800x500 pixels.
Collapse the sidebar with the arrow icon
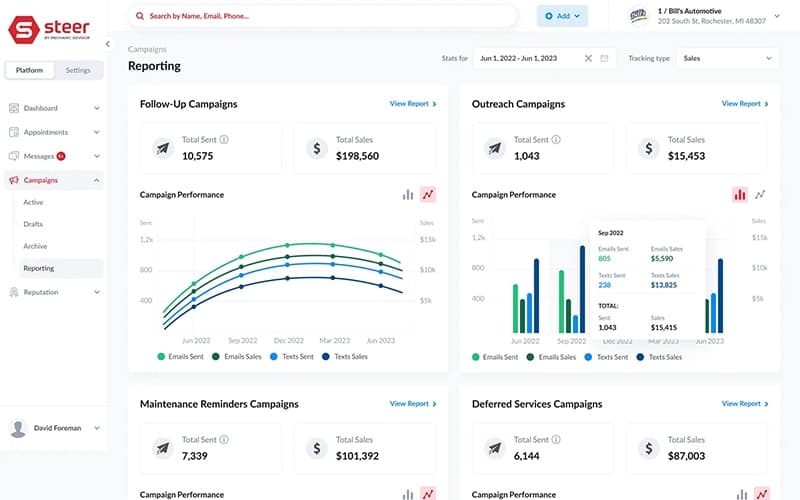(108, 44)
